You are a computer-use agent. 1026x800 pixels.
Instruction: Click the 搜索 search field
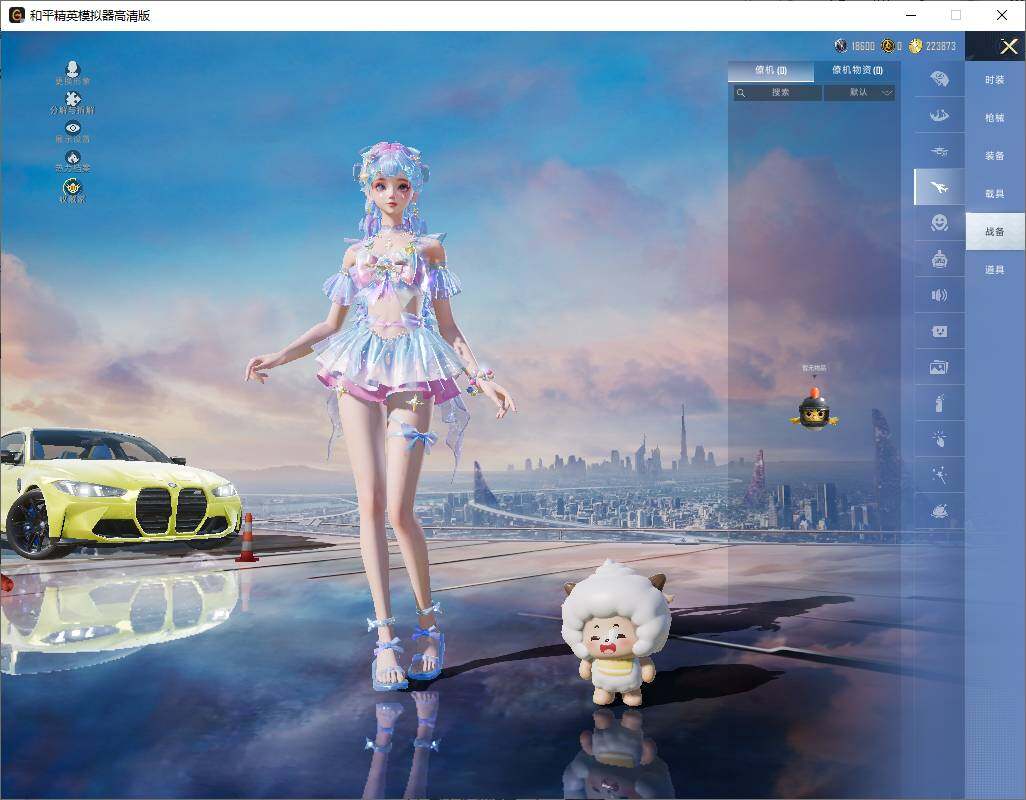pyautogui.click(x=777, y=92)
